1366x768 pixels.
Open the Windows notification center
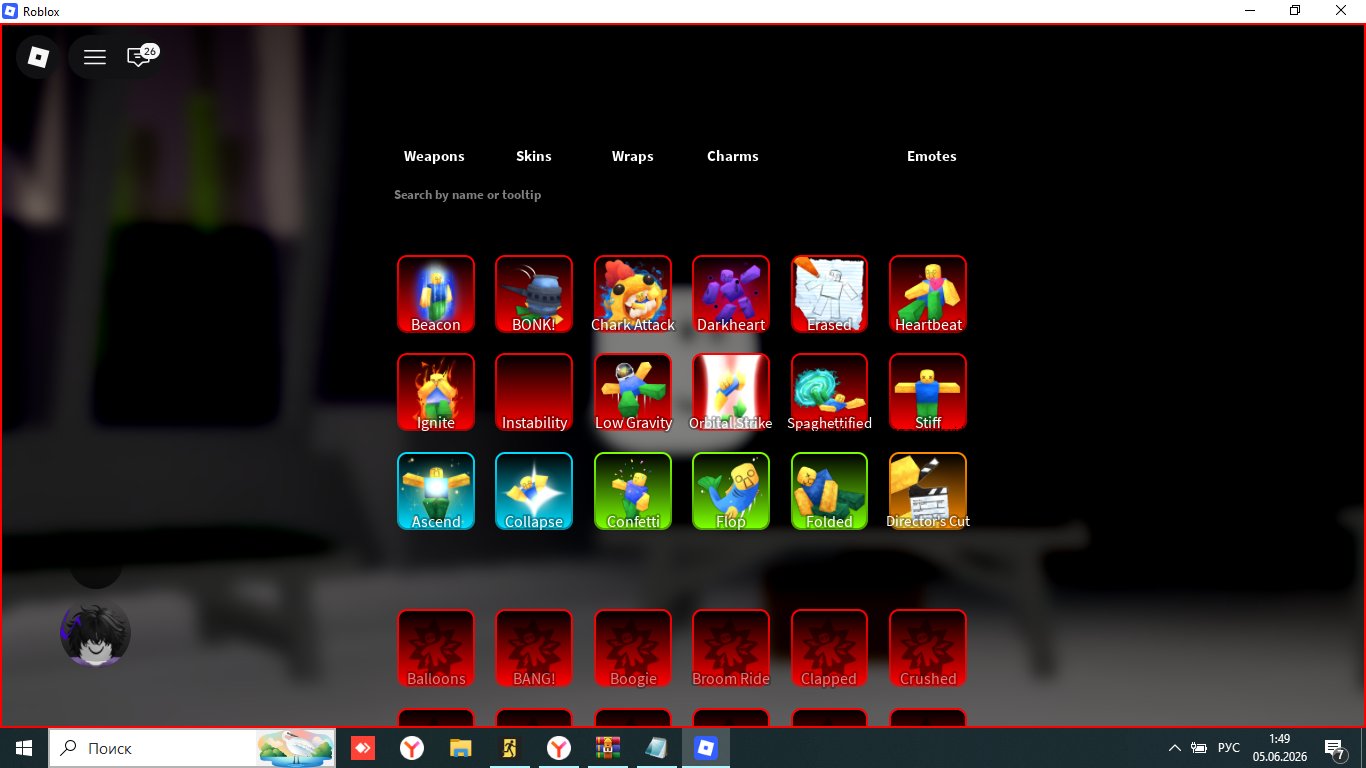coord(1334,748)
